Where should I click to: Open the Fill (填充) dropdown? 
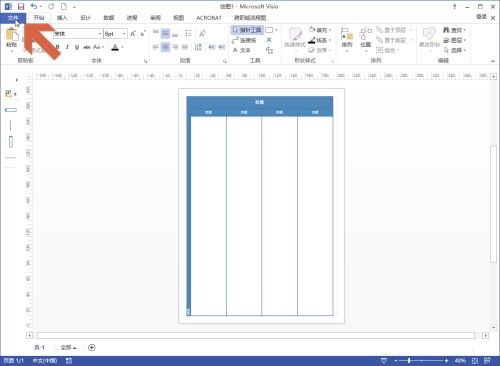pyautogui.click(x=320, y=30)
